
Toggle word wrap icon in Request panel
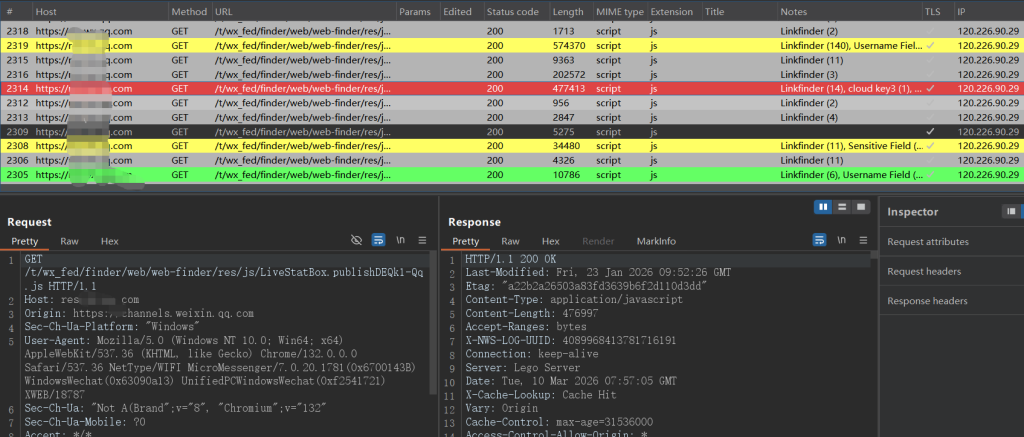pyautogui.click(x=379, y=241)
